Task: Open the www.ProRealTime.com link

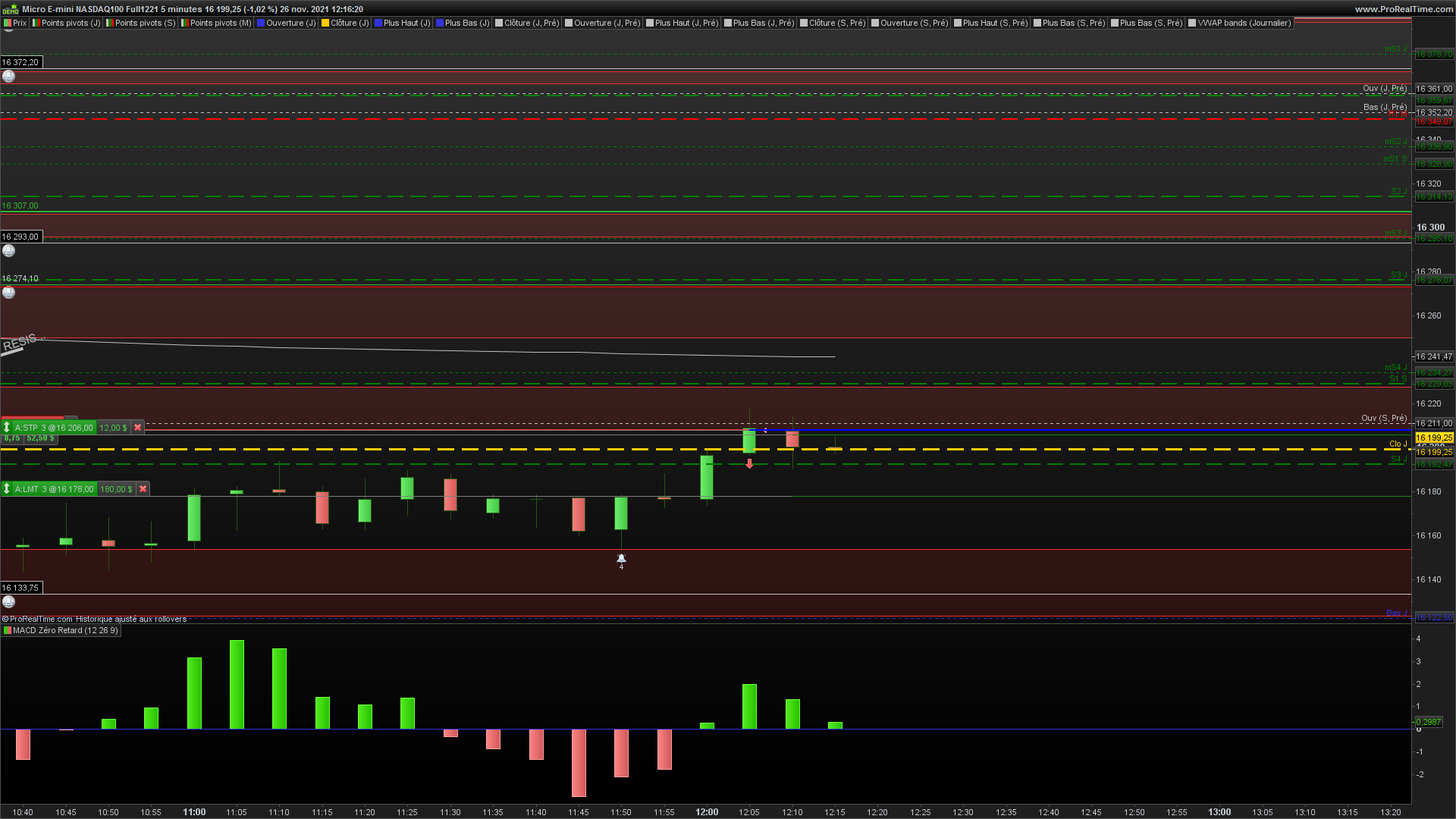Action: pyautogui.click(x=1404, y=9)
